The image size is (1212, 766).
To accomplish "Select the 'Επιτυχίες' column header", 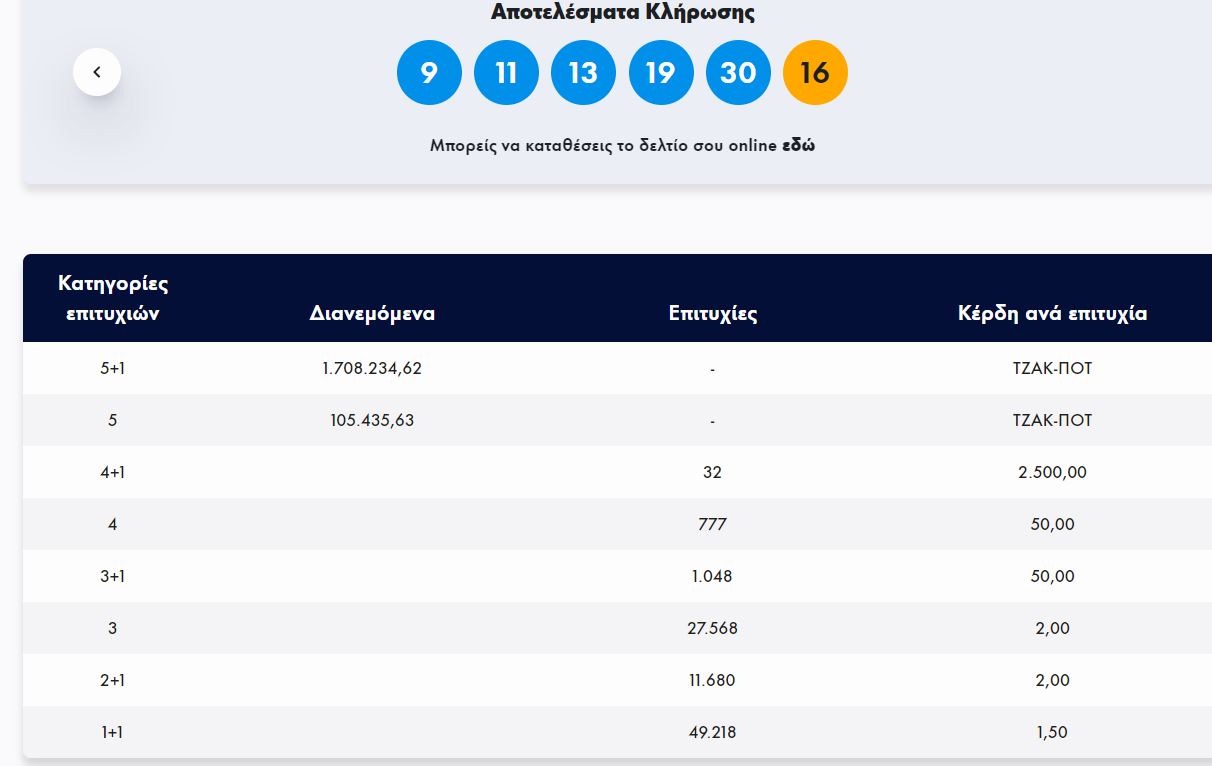I will (x=712, y=313).
